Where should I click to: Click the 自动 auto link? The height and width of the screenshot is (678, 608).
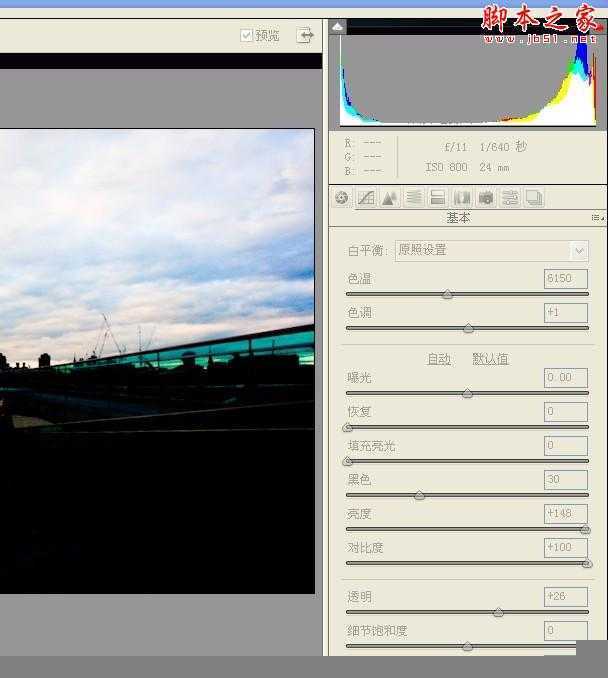pyautogui.click(x=439, y=359)
